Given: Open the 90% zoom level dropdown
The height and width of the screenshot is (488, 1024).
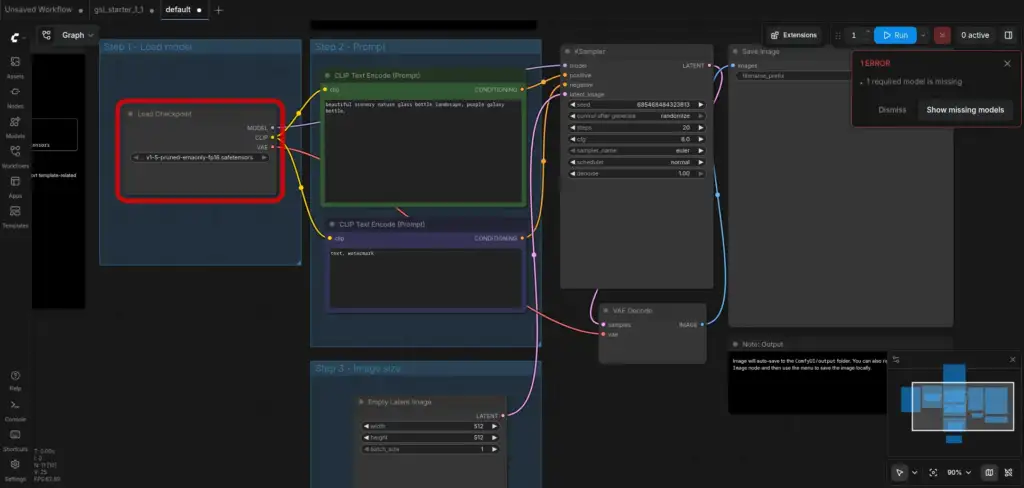Looking at the screenshot, I should pyautogui.click(x=958, y=472).
